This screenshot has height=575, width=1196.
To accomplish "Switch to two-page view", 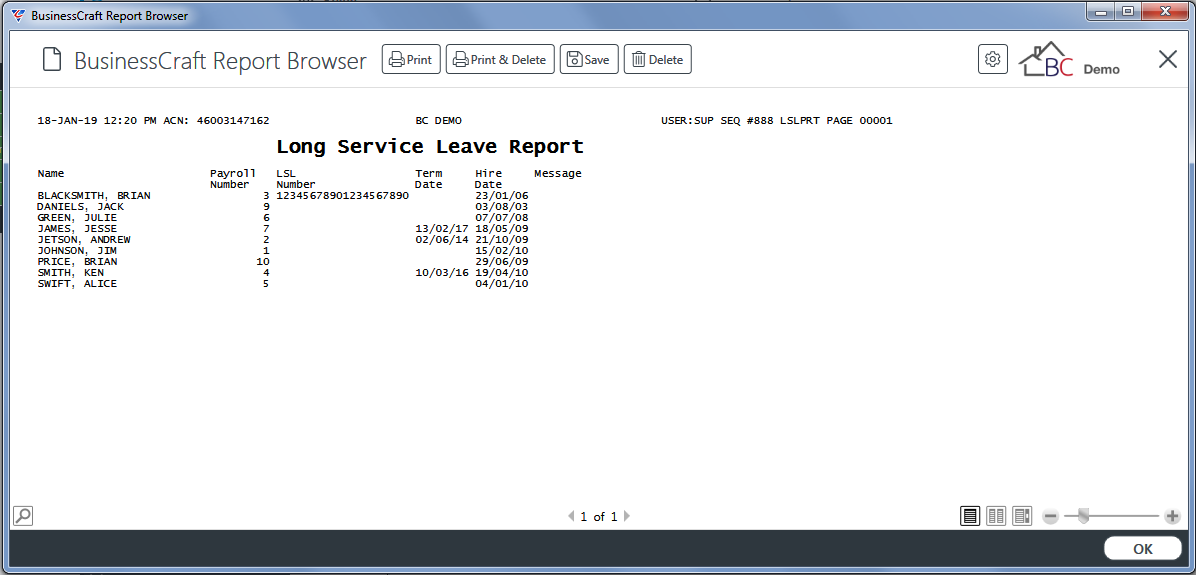I will click(995, 516).
